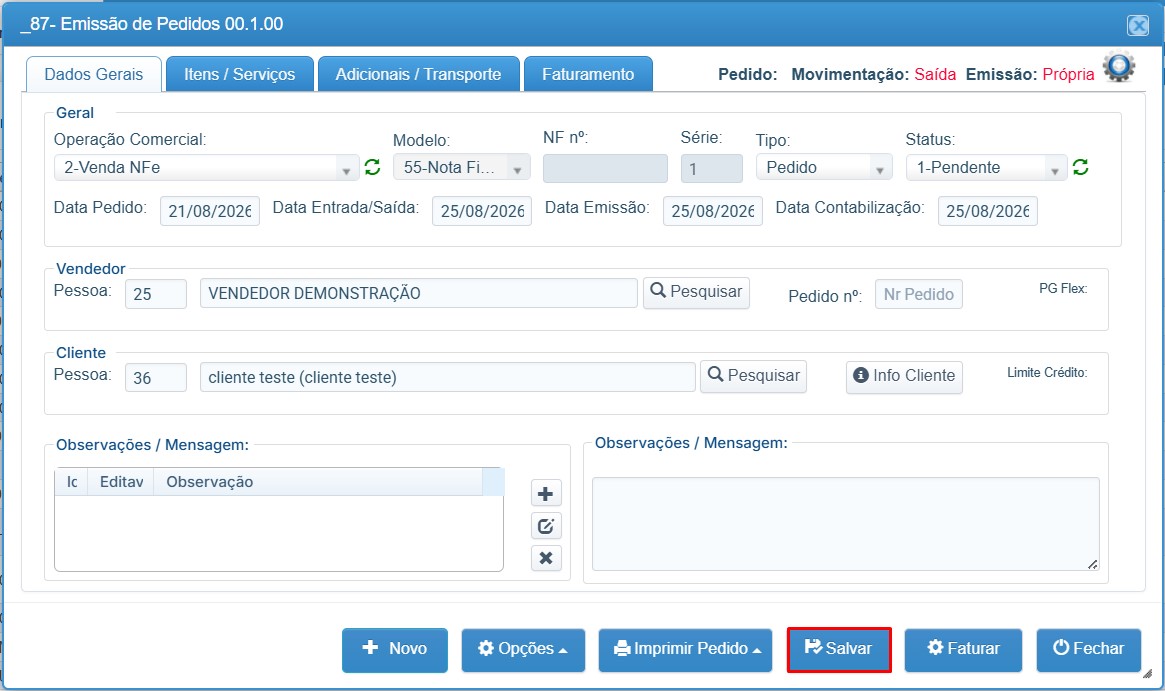The height and width of the screenshot is (691, 1165).
Task: Click the Faturar button
Action: tap(963, 649)
